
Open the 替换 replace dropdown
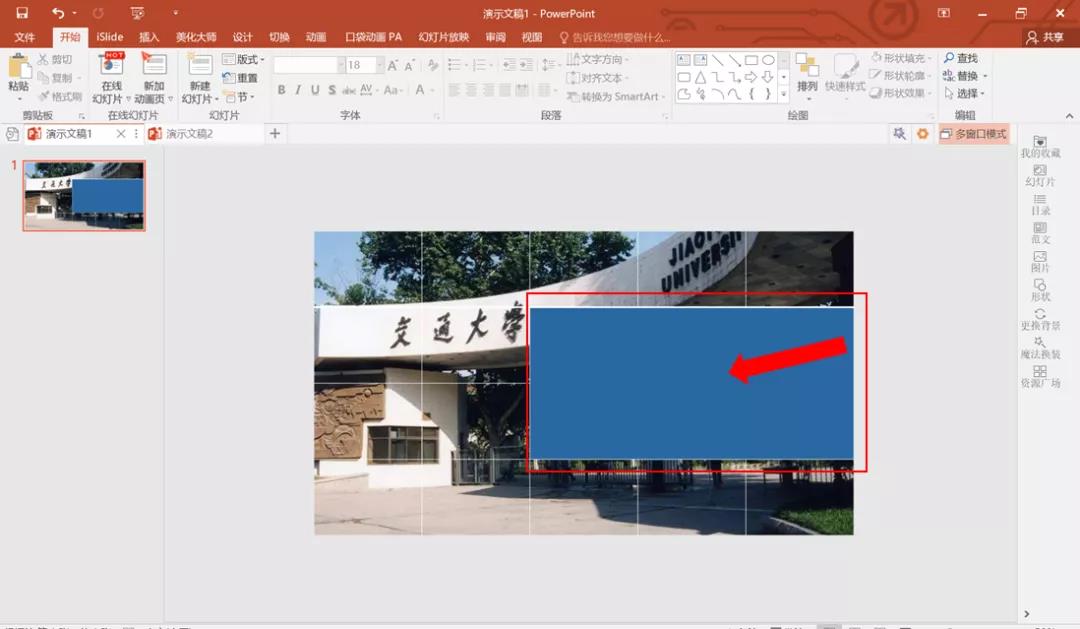965,76
